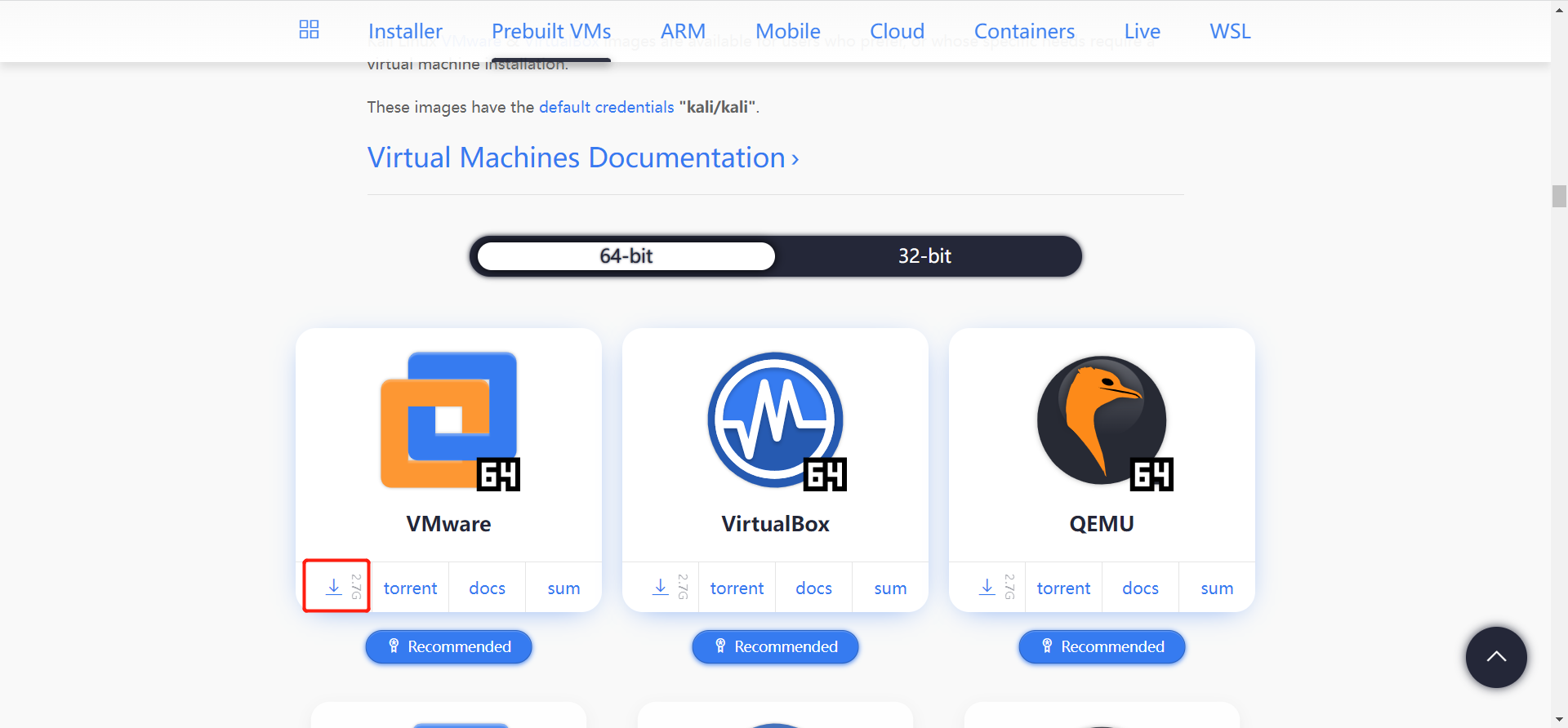This screenshot has height=728, width=1568.
Task: Click the Recommended badge under QEMU
Action: [1102, 646]
